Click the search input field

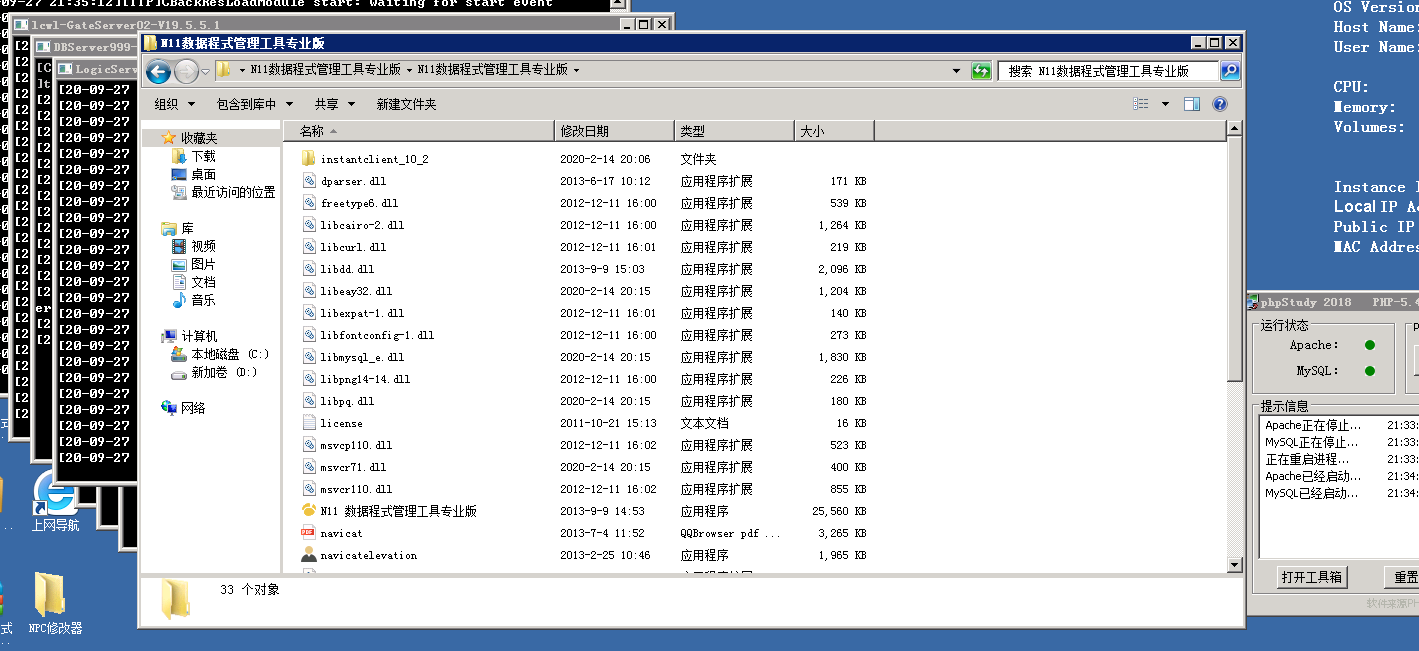coord(1108,71)
